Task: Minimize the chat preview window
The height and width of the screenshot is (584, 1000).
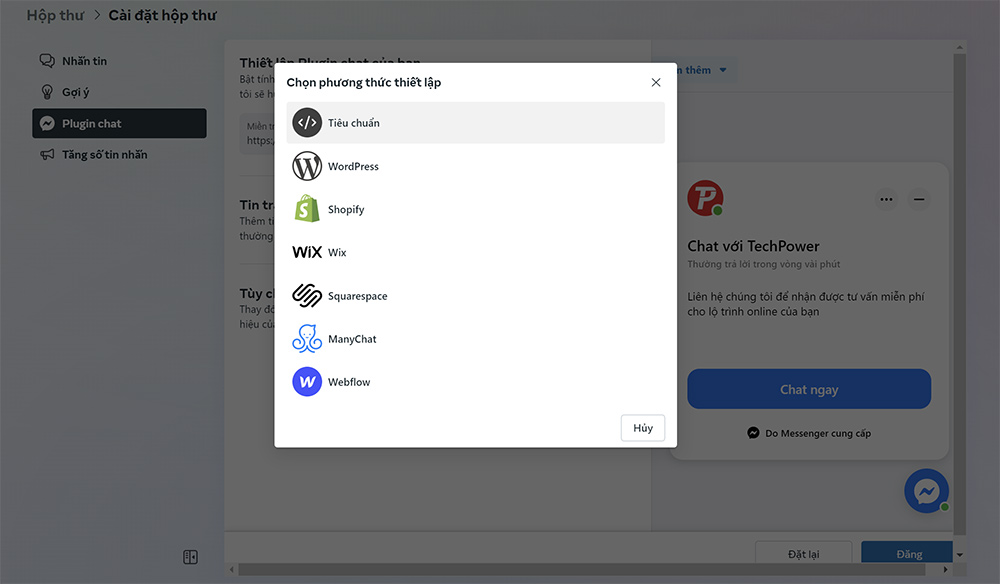Action: coord(919,199)
